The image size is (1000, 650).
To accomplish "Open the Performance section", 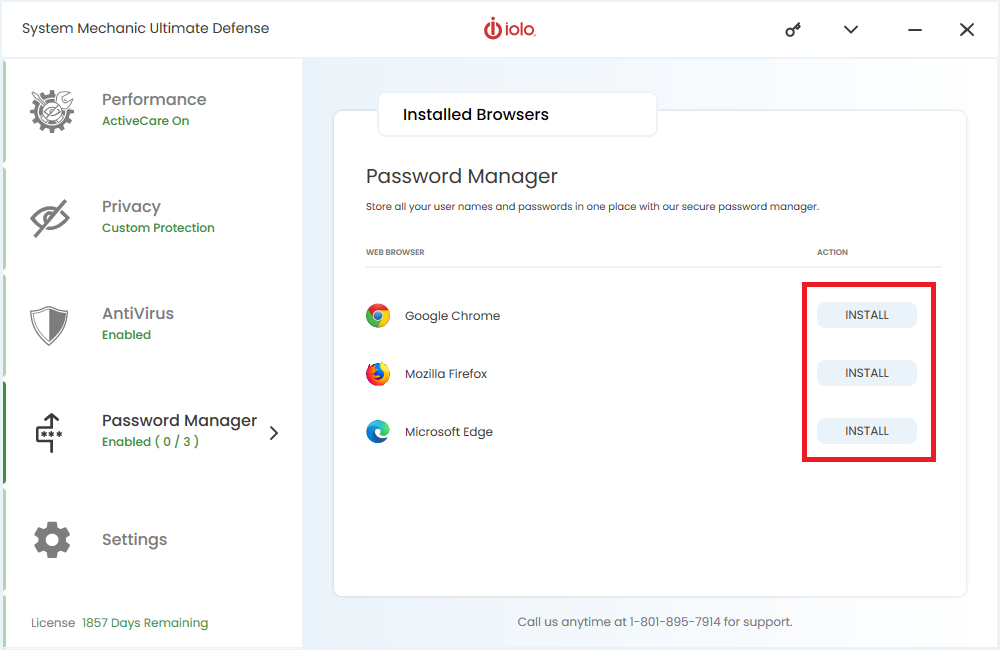I will click(153, 110).
